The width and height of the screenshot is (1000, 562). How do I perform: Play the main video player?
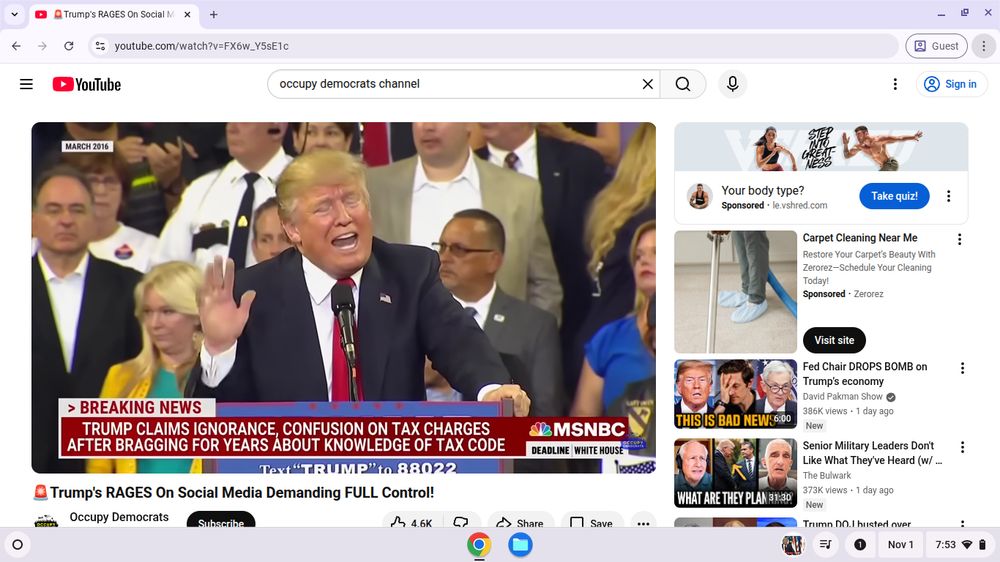344,297
